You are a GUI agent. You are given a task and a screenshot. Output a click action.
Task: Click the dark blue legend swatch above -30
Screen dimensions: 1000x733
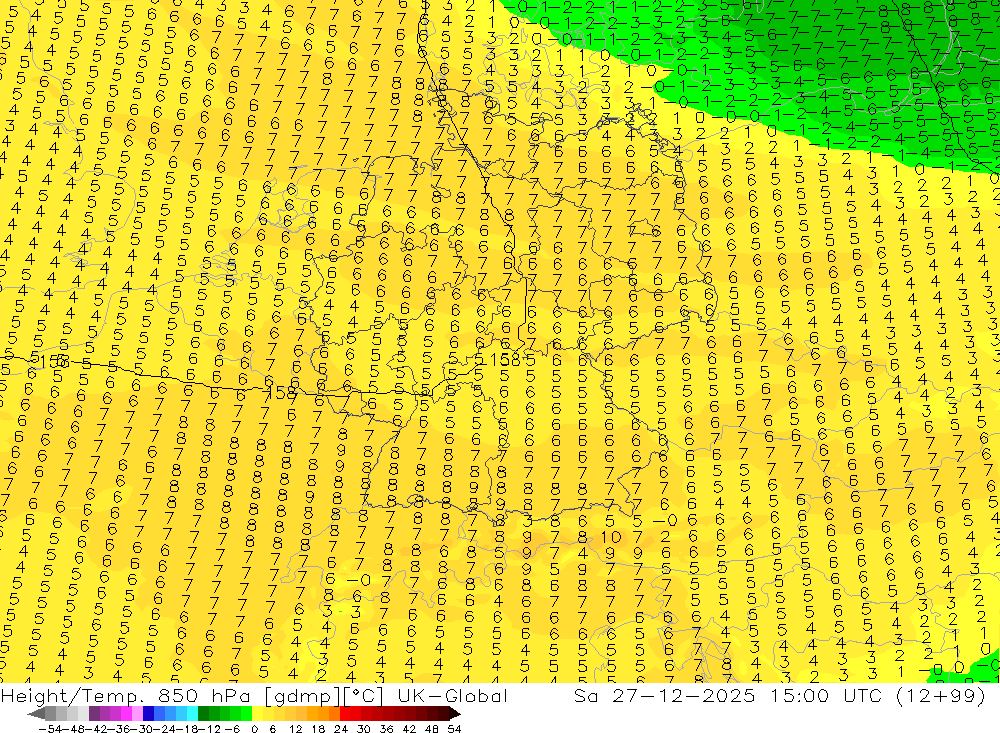[x=148, y=714]
